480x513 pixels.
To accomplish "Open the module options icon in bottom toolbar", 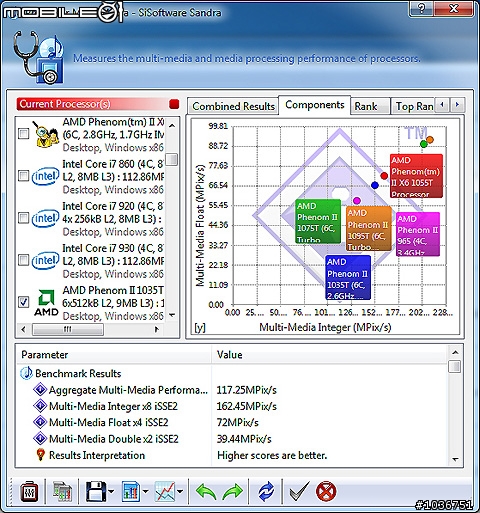I will (29, 491).
